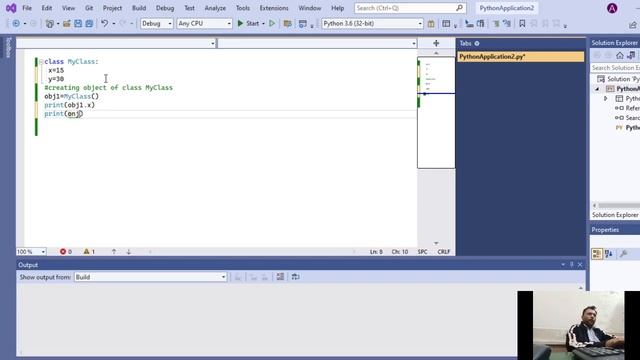Screen dimensions: 640x360
Task: Open the Debug configuration dropdown
Action: click(157, 24)
